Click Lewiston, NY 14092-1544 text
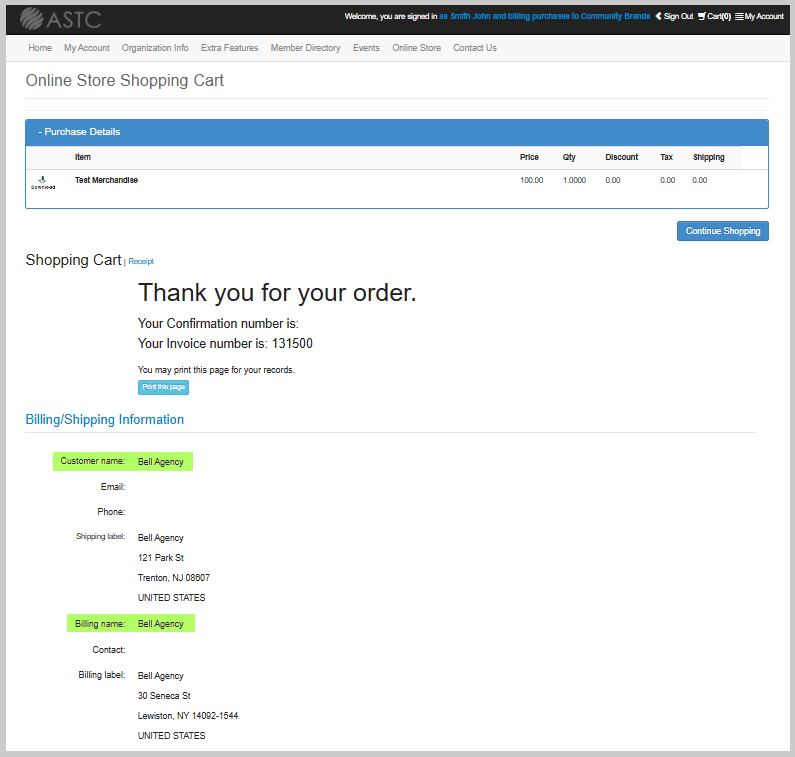Screen dimensions: 795x757 188,715
